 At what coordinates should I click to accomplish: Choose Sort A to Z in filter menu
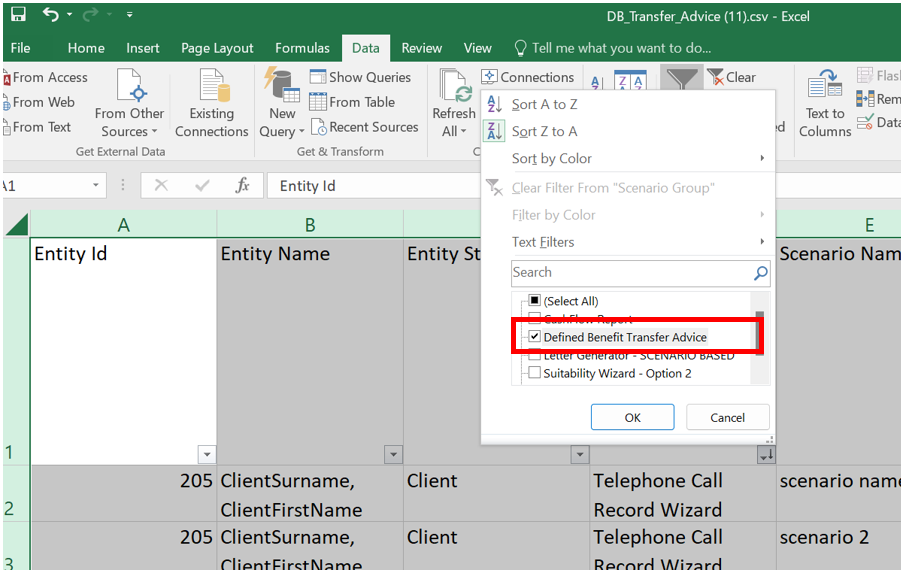627,105
